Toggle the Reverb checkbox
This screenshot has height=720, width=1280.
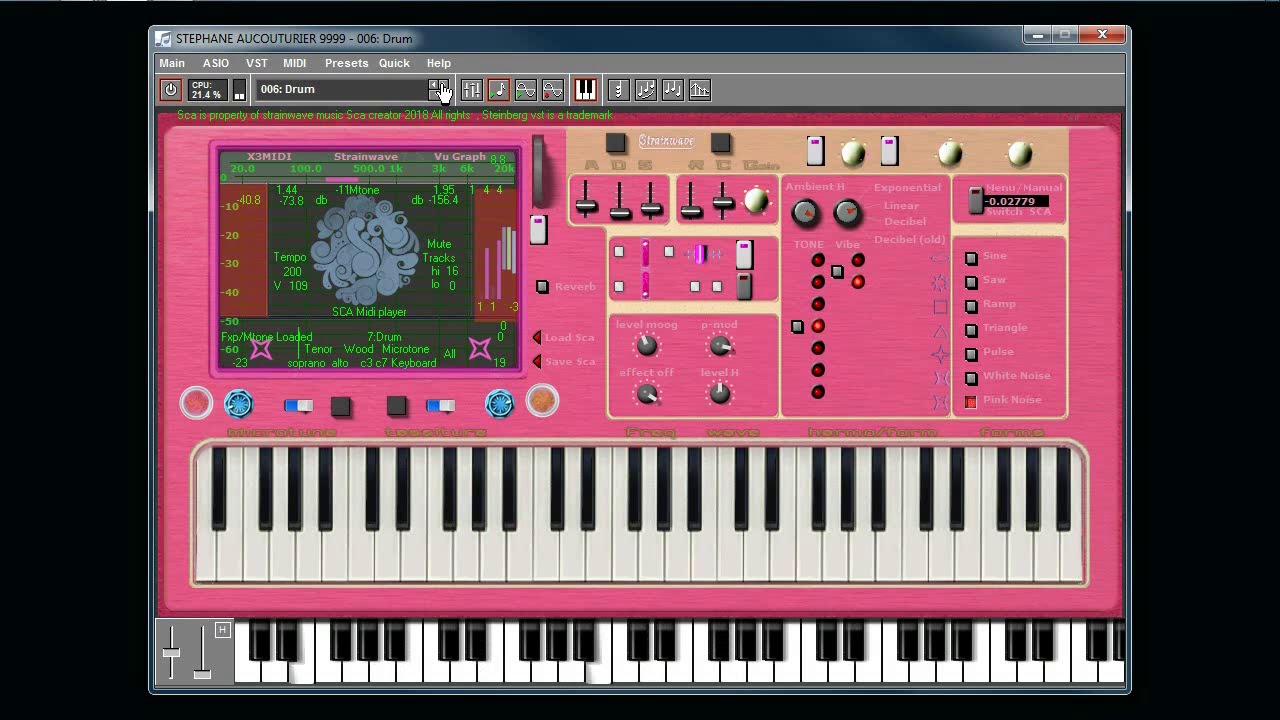pos(542,287)
